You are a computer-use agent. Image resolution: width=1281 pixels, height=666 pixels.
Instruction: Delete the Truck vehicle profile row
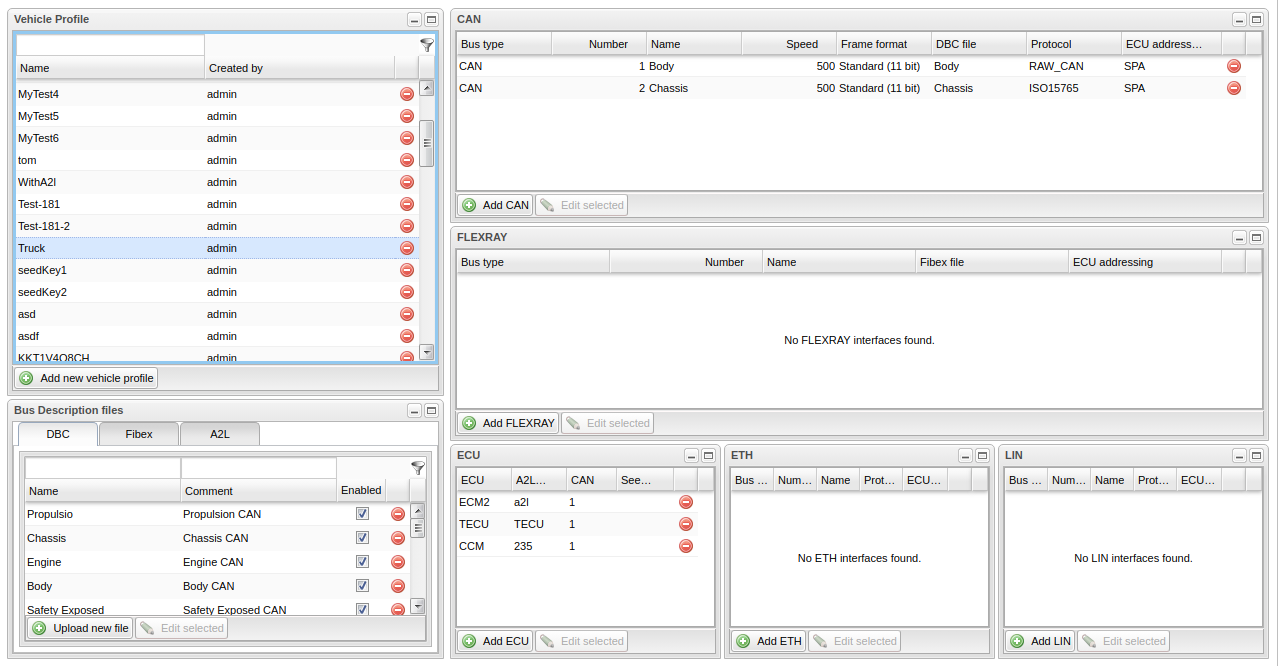point(407,248)
